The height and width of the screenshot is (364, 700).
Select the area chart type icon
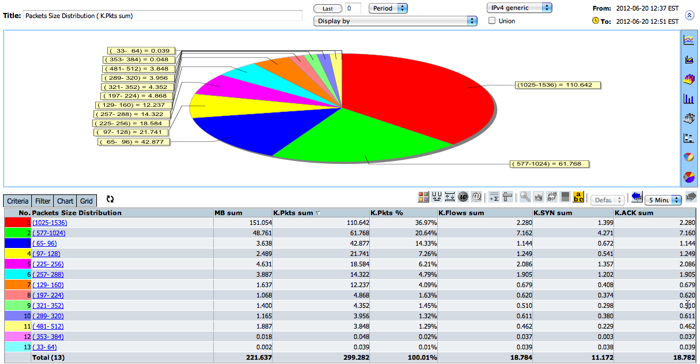pos(689,59)
